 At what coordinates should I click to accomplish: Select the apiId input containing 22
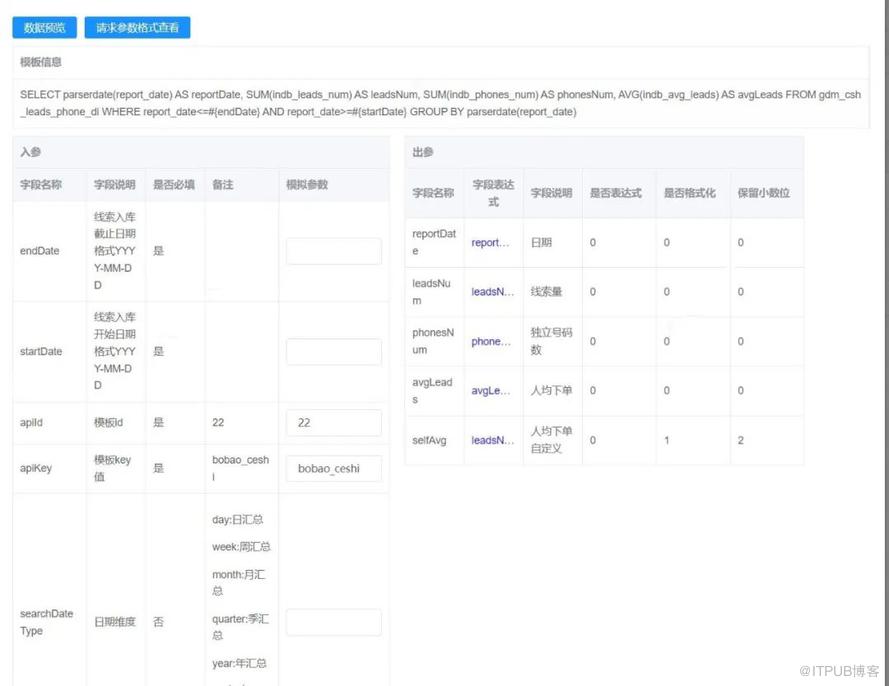coord(333,423)
